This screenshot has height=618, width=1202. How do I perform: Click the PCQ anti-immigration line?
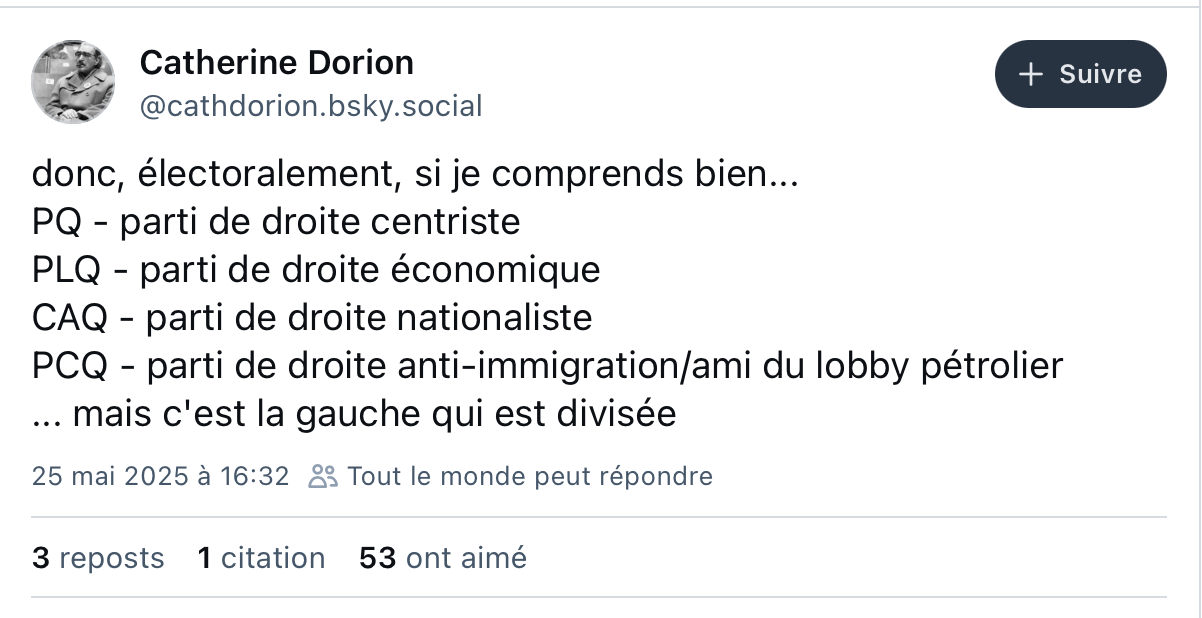pyautogui.click(x=548, y=366)
